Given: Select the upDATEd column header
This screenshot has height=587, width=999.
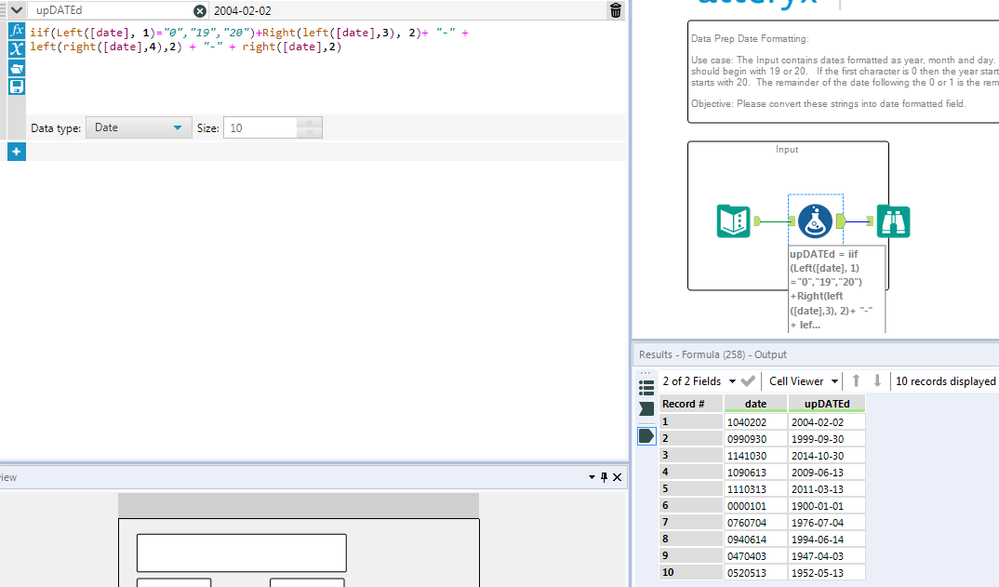Looking at the screenshot, I should pos(826,403).
